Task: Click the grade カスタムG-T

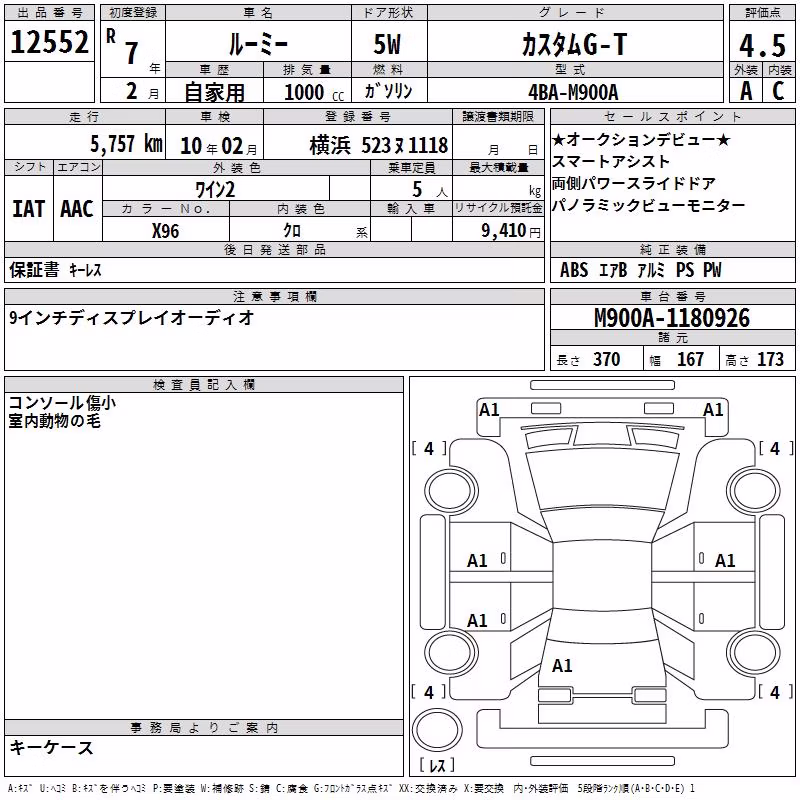Action: [574, 44]
